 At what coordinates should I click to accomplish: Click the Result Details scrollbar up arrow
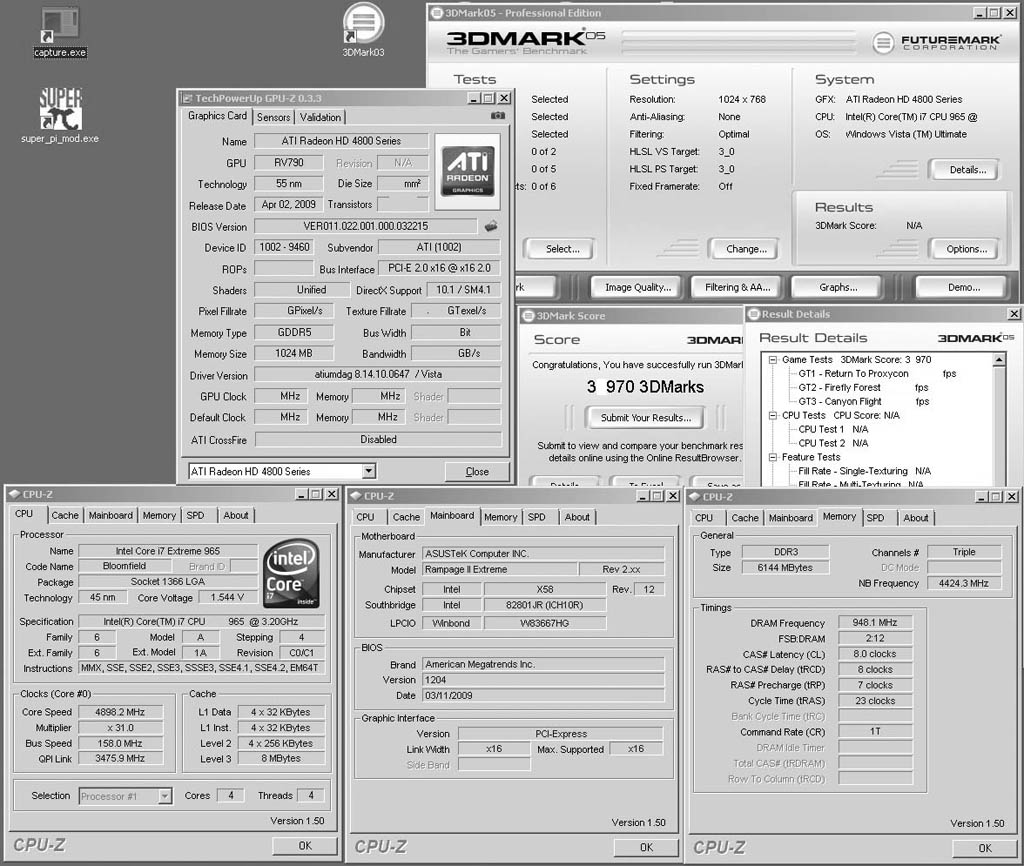999,360
